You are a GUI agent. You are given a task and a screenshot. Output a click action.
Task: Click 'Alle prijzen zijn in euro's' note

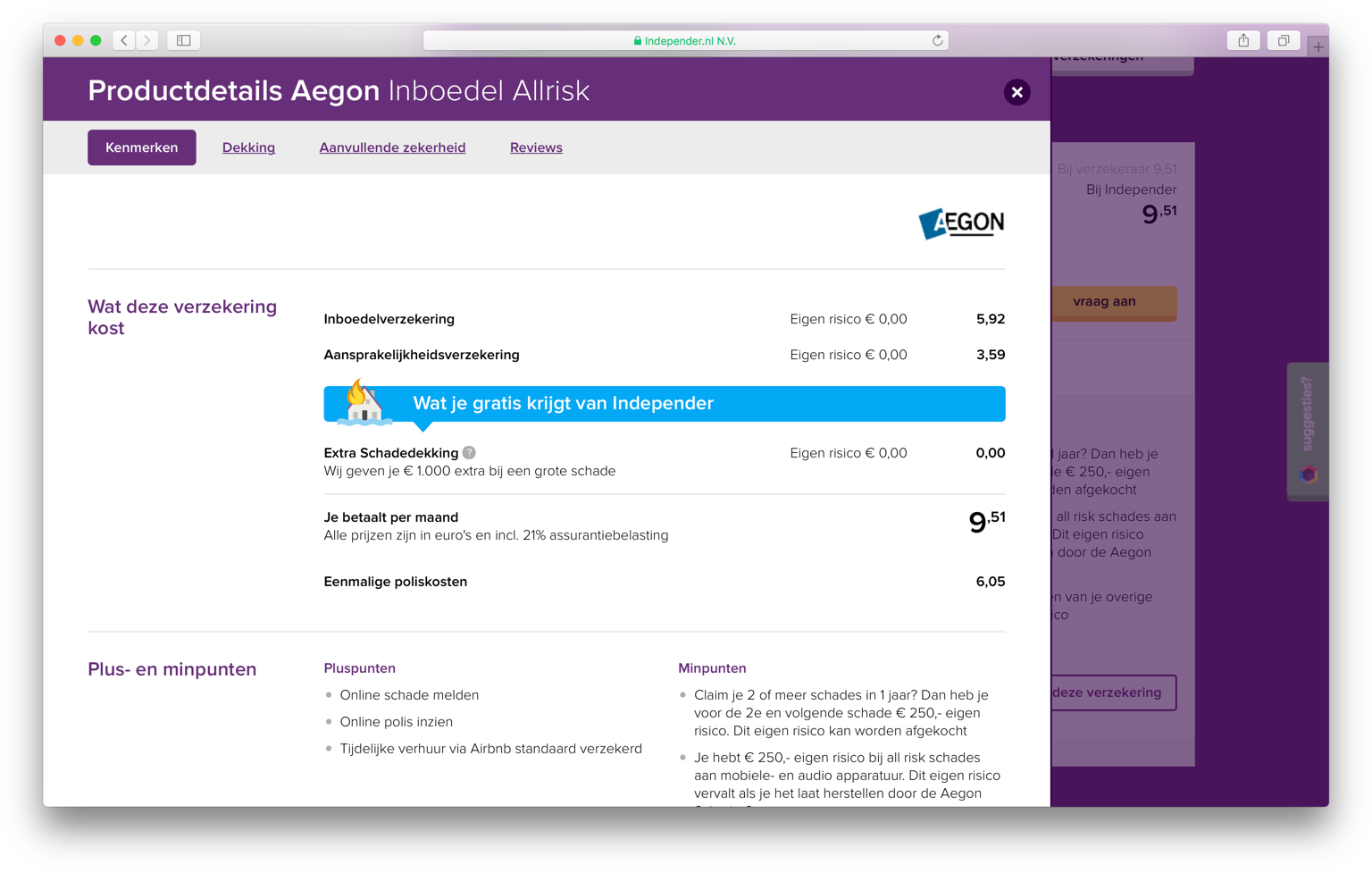pyautogui.click(x=496, y=535)
